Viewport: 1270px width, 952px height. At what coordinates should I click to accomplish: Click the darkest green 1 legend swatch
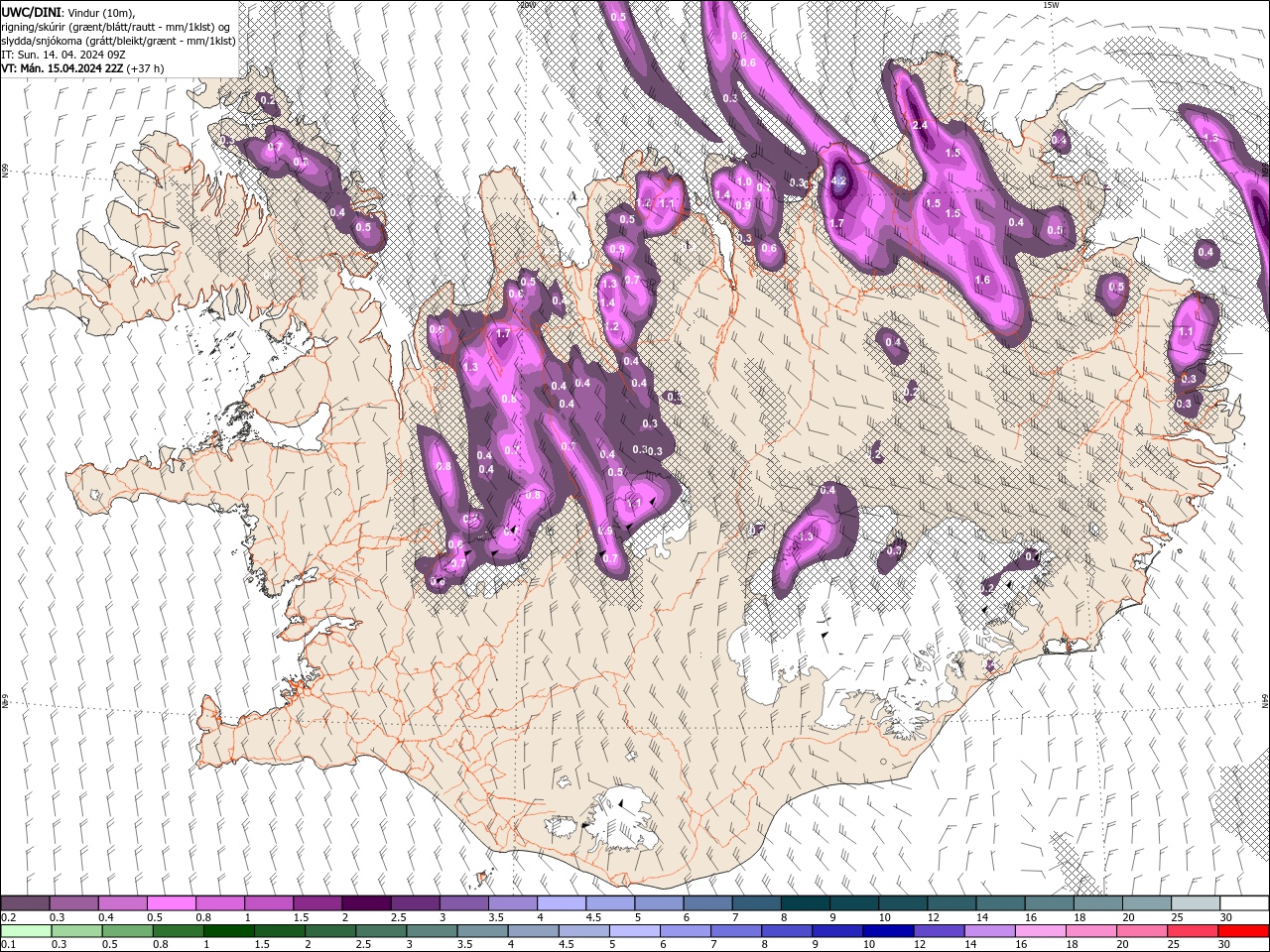click(228, 931)
